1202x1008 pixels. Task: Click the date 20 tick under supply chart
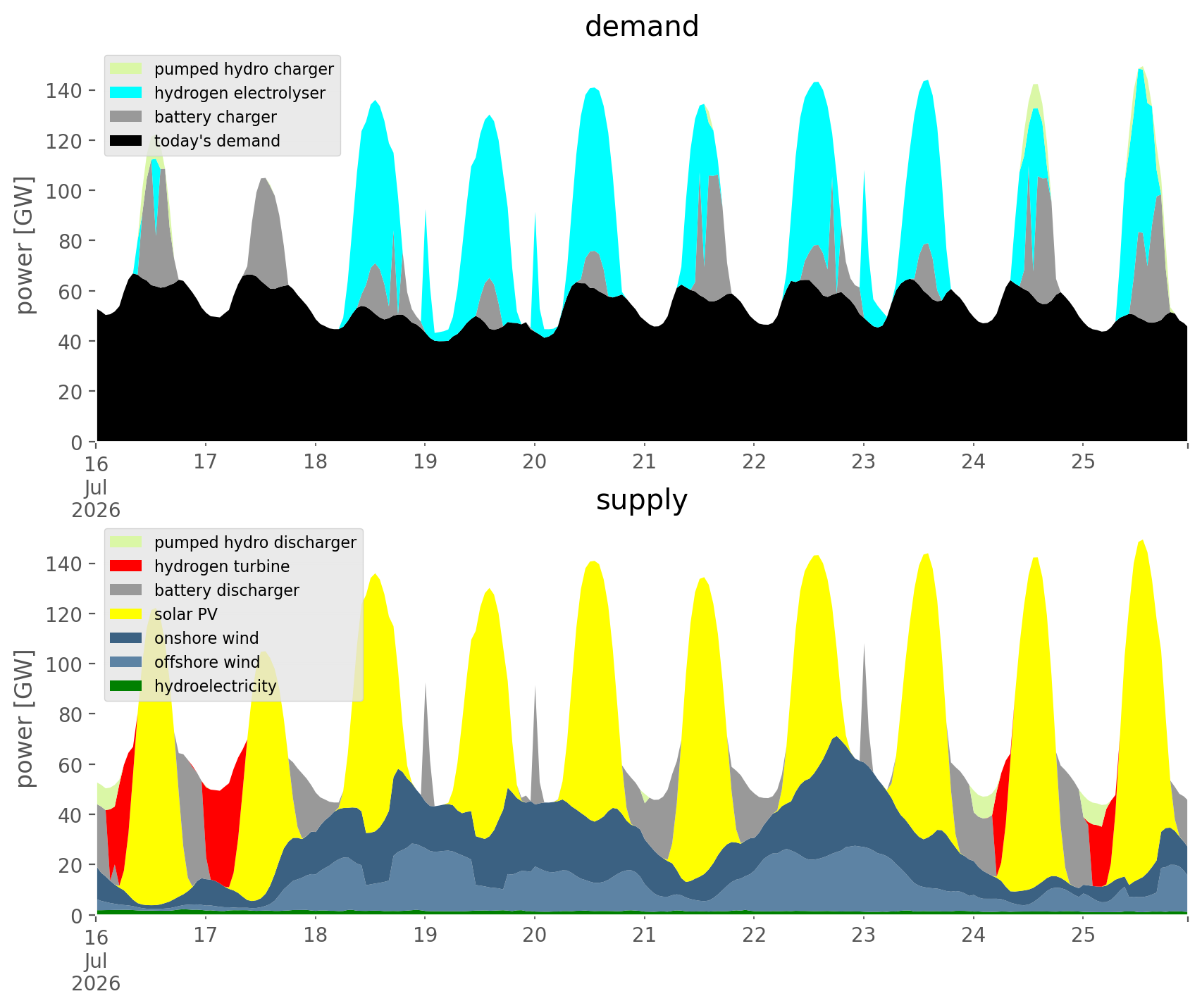coord(535,935)
